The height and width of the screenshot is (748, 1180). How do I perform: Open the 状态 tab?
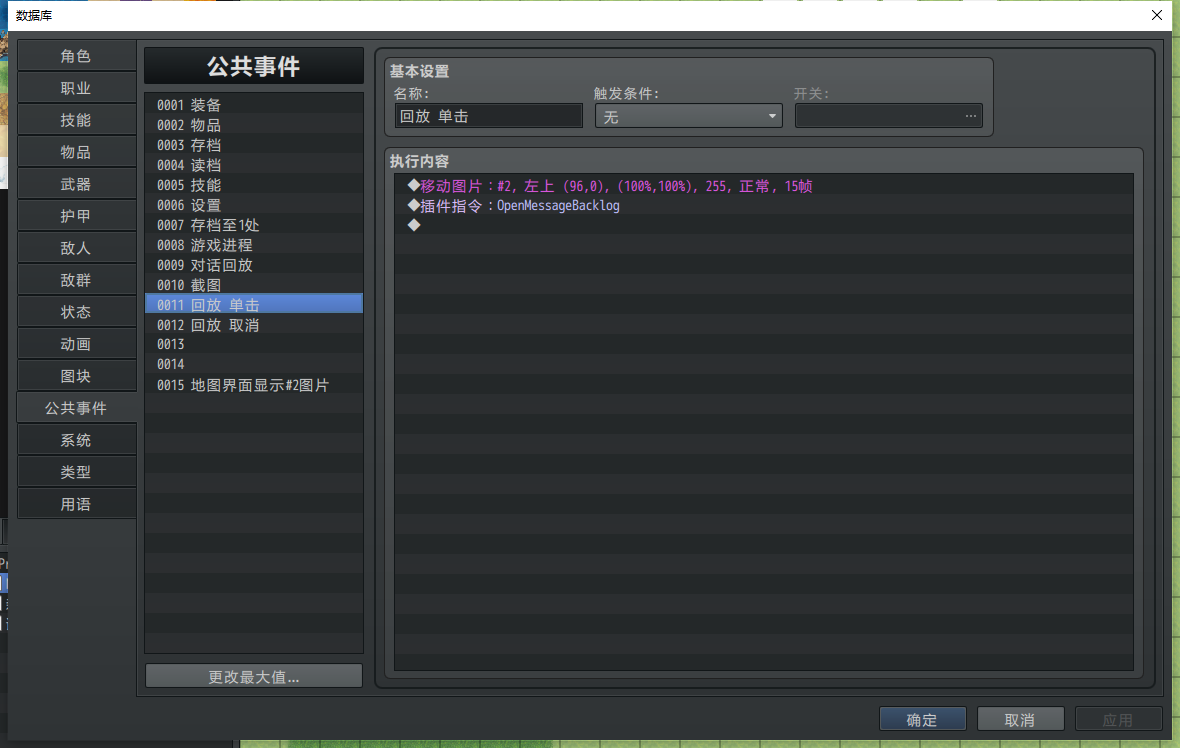[76, 312]
